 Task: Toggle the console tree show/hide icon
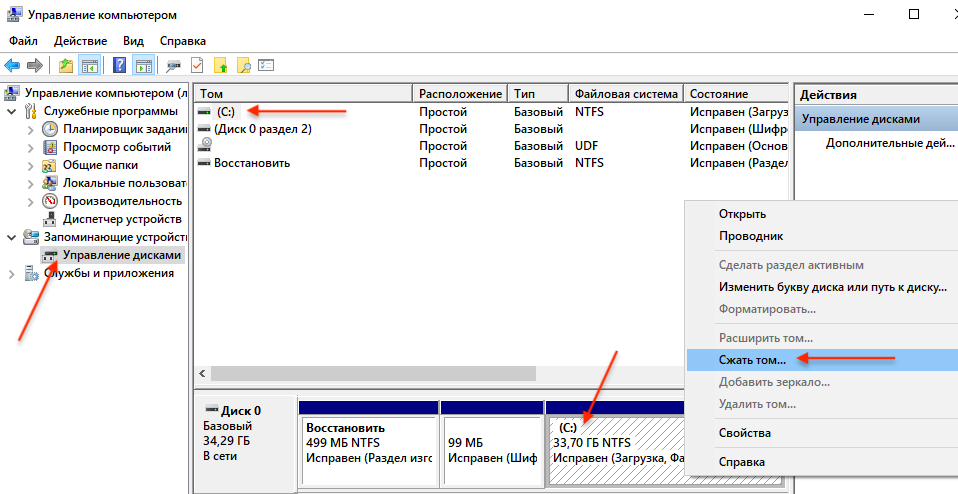coord(90,65)
